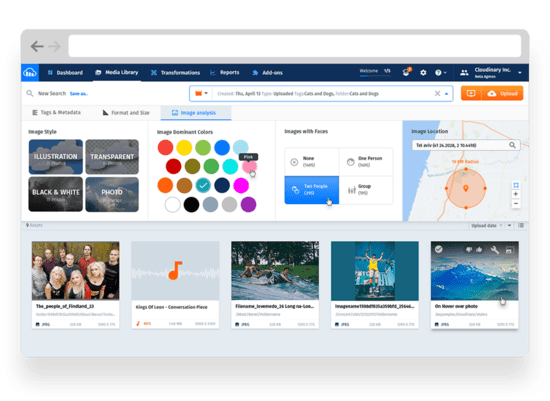Click the map fullscreen frame icon

516,185
